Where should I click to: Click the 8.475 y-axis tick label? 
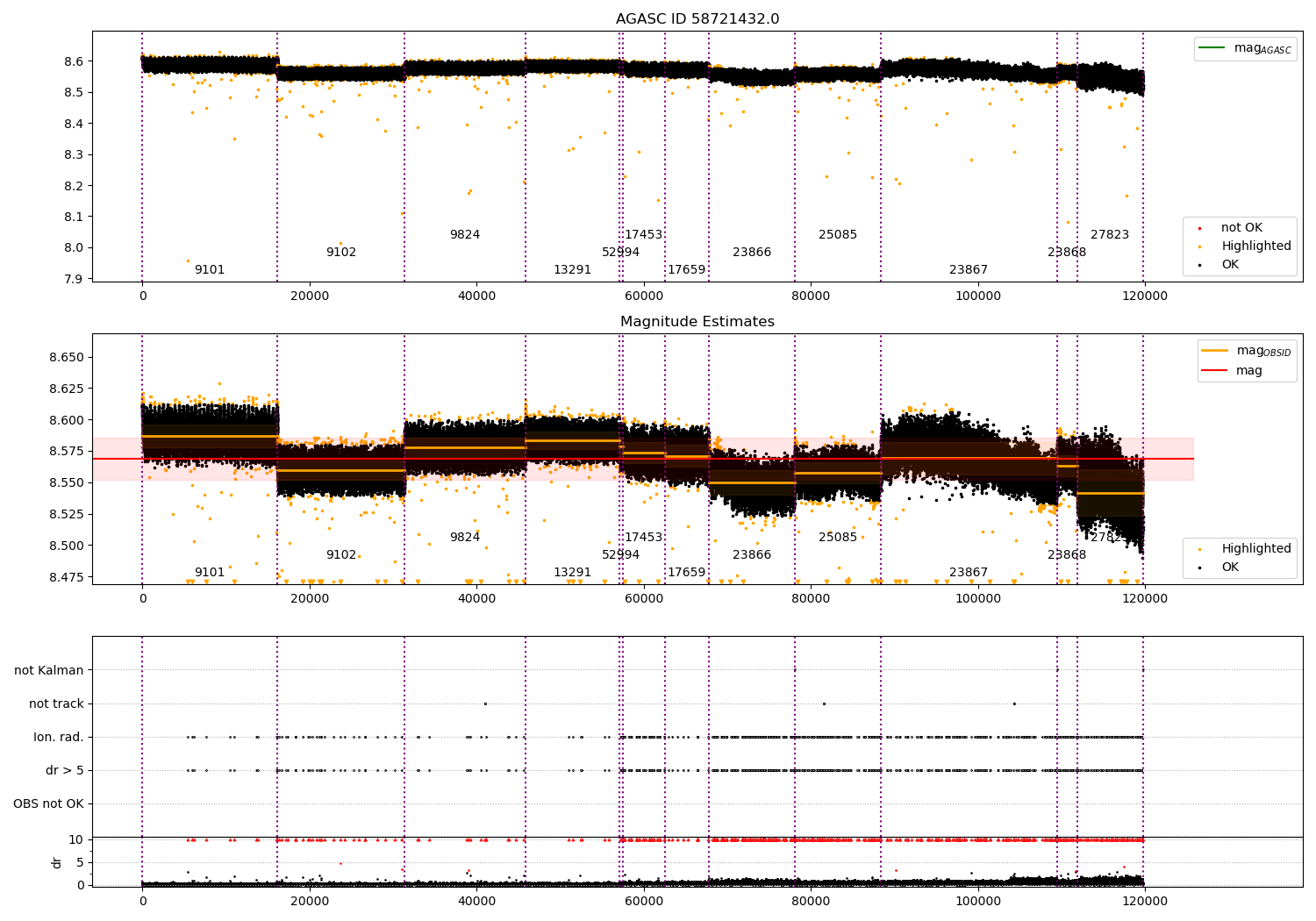pyautogui.click(x=66, y=577)
